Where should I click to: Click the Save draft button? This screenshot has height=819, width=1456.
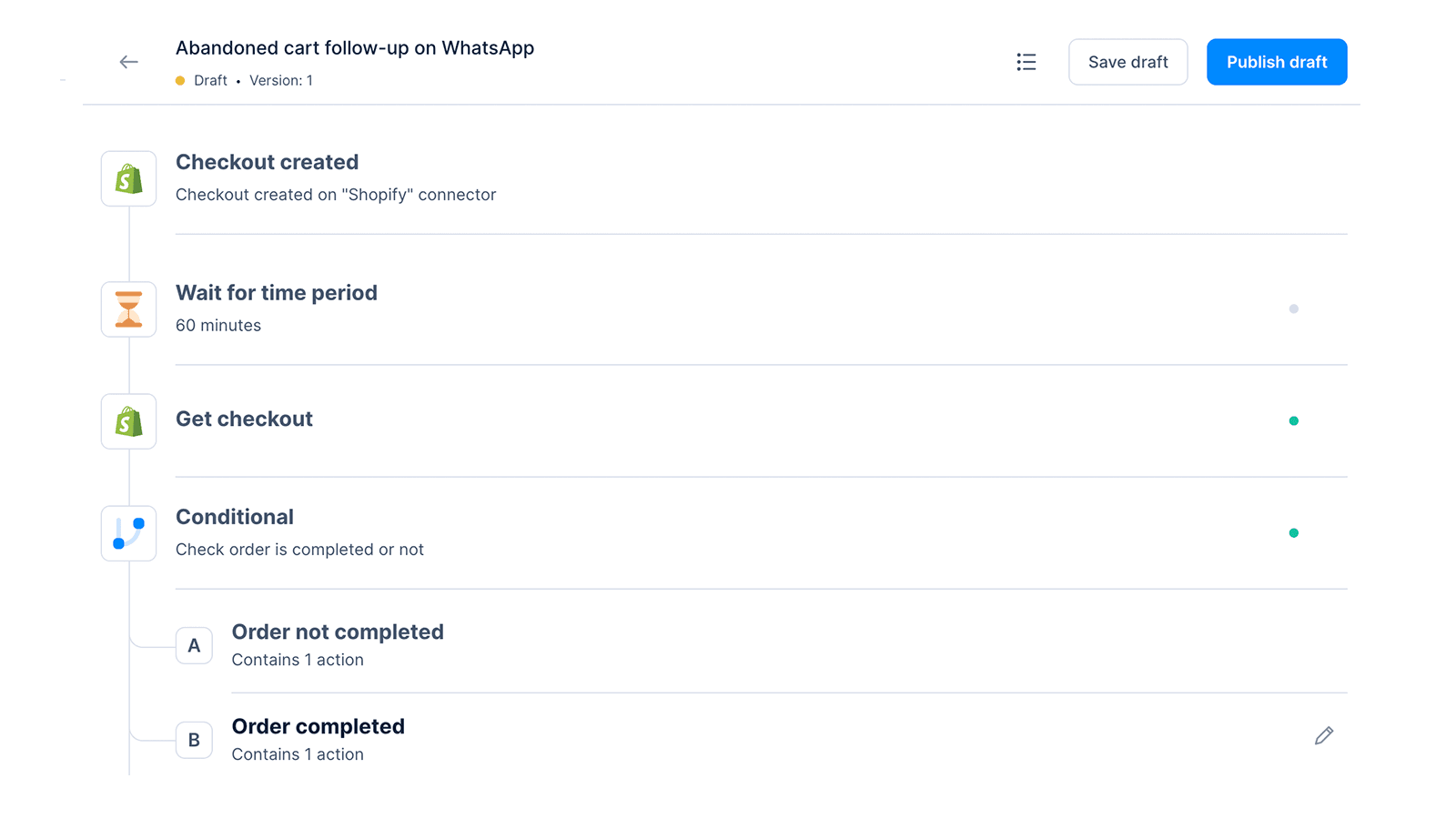(x=1127, y=61)
